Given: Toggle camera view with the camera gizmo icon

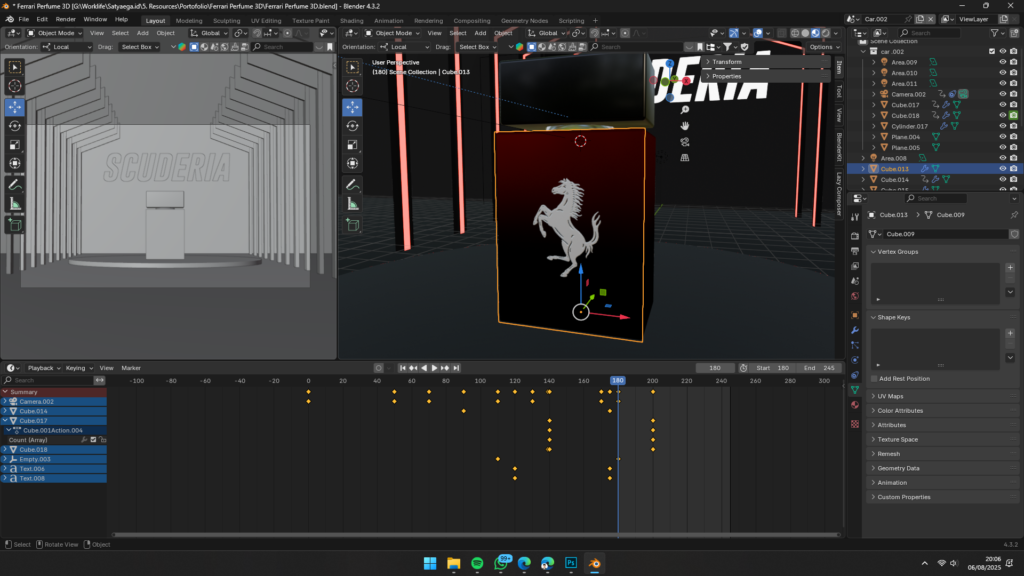Looking at the screenshot, I should click(x=685, y=142).
